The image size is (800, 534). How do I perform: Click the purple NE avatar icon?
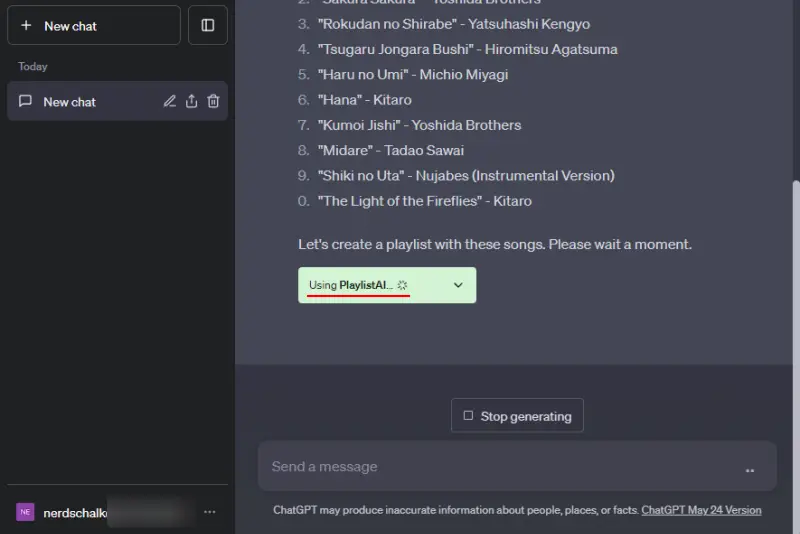pos(25,512)
